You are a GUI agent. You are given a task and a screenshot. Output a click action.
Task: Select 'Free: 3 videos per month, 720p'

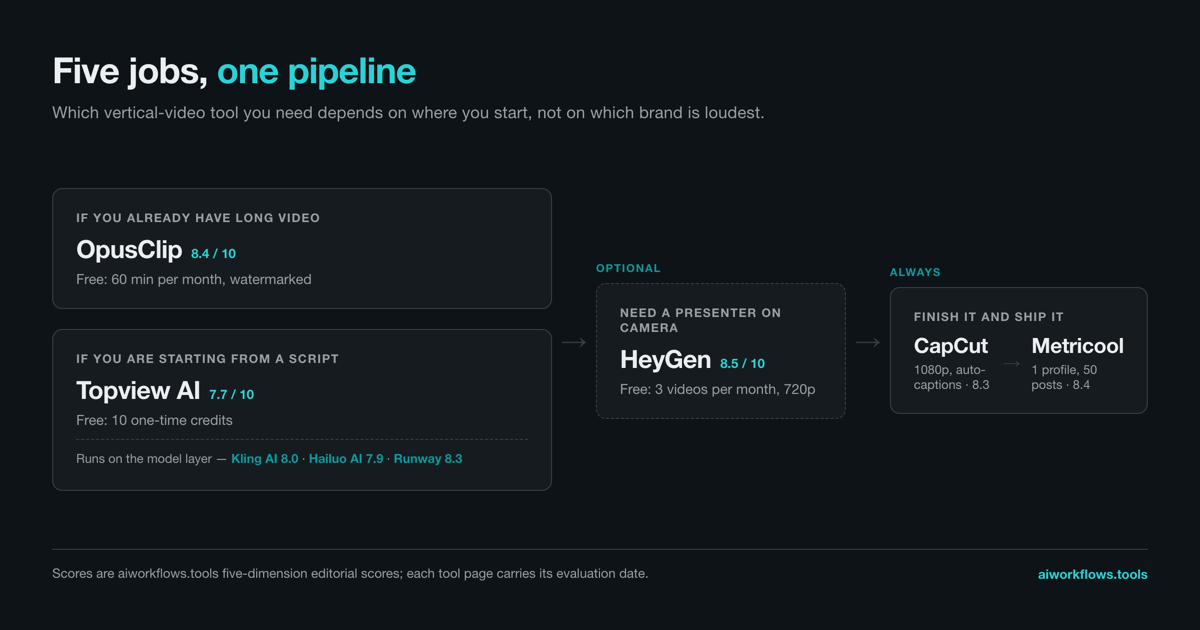717,389
